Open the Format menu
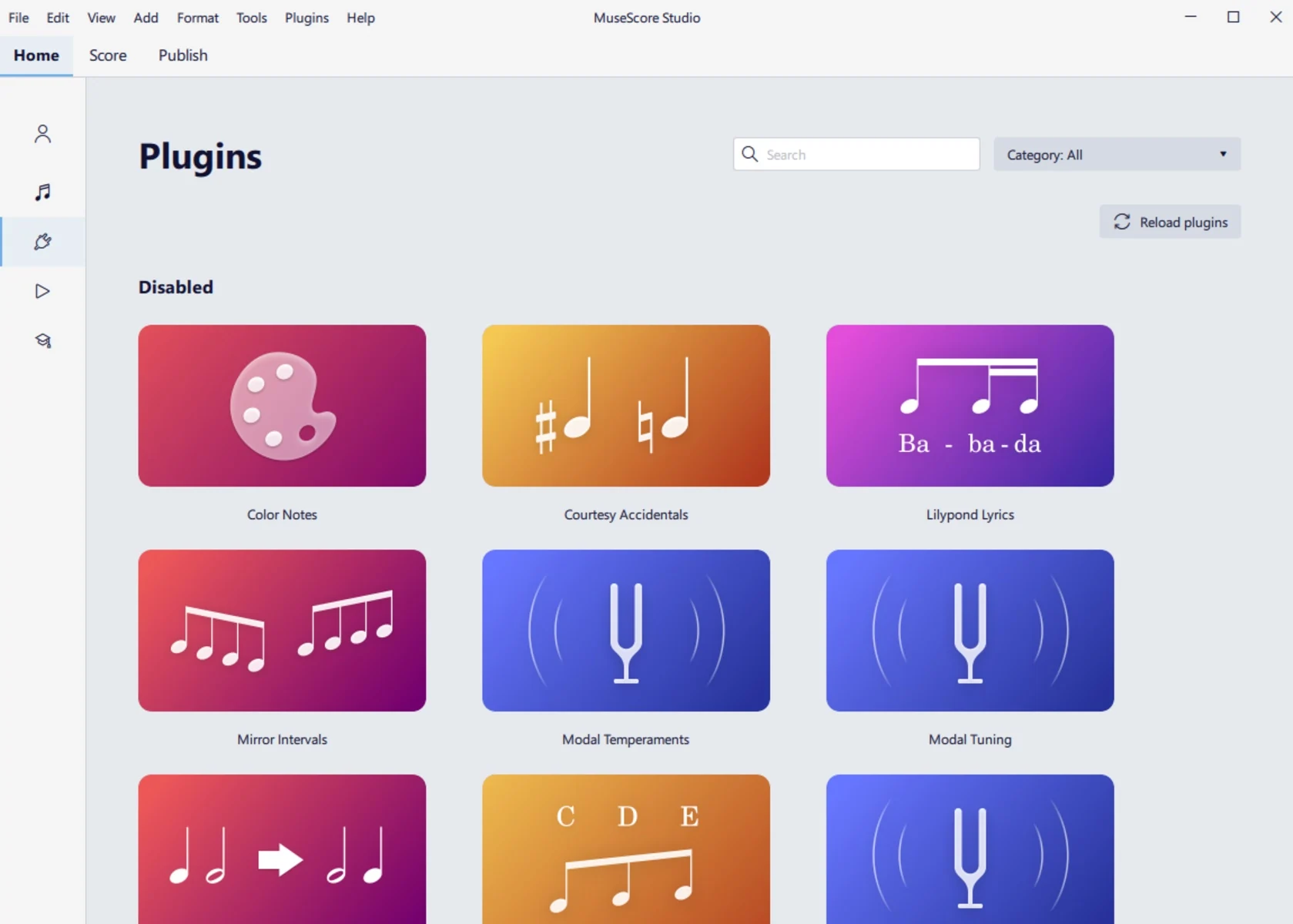1293x924 pixels. pyautogui.click(x=198, y=18)
